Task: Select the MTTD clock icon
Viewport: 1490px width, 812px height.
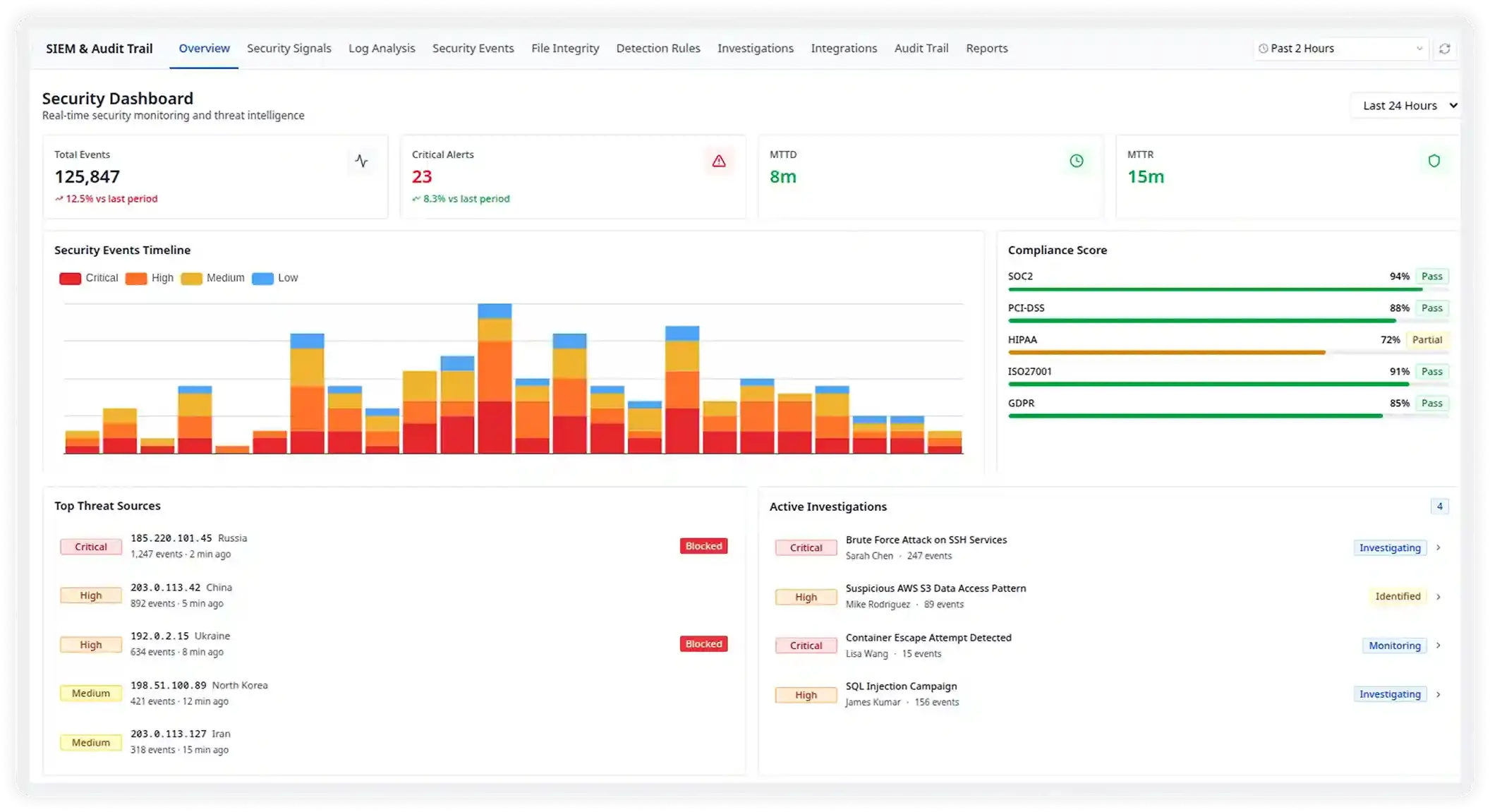Action: click(x=1077, y=160)
